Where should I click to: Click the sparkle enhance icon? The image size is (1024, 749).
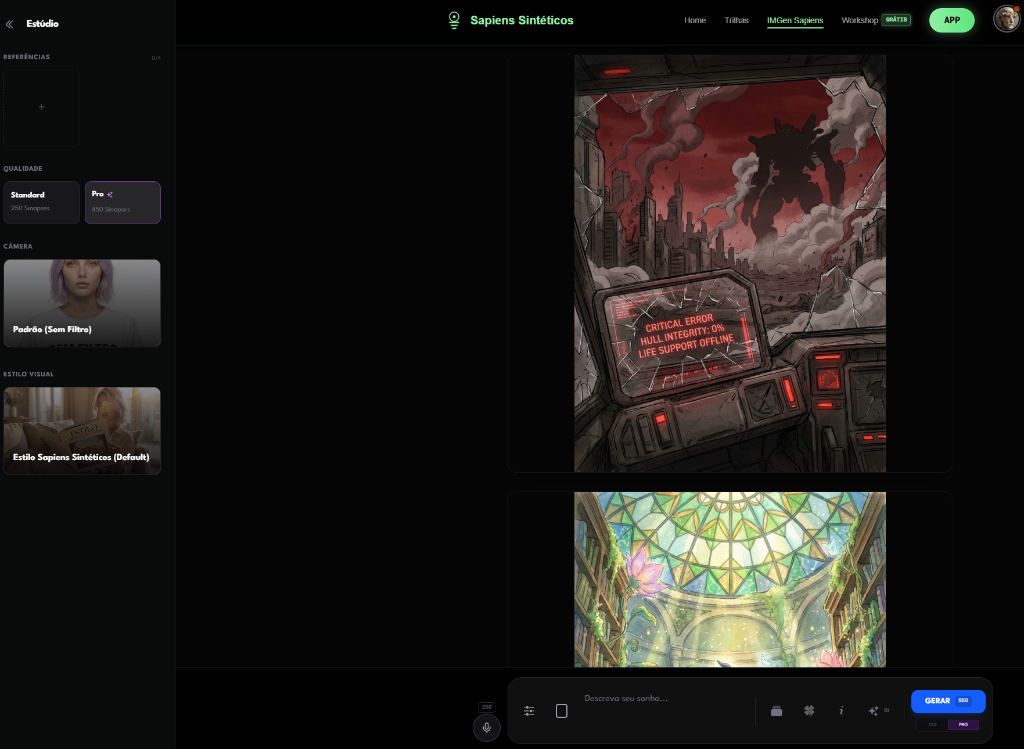coord(874,711)
